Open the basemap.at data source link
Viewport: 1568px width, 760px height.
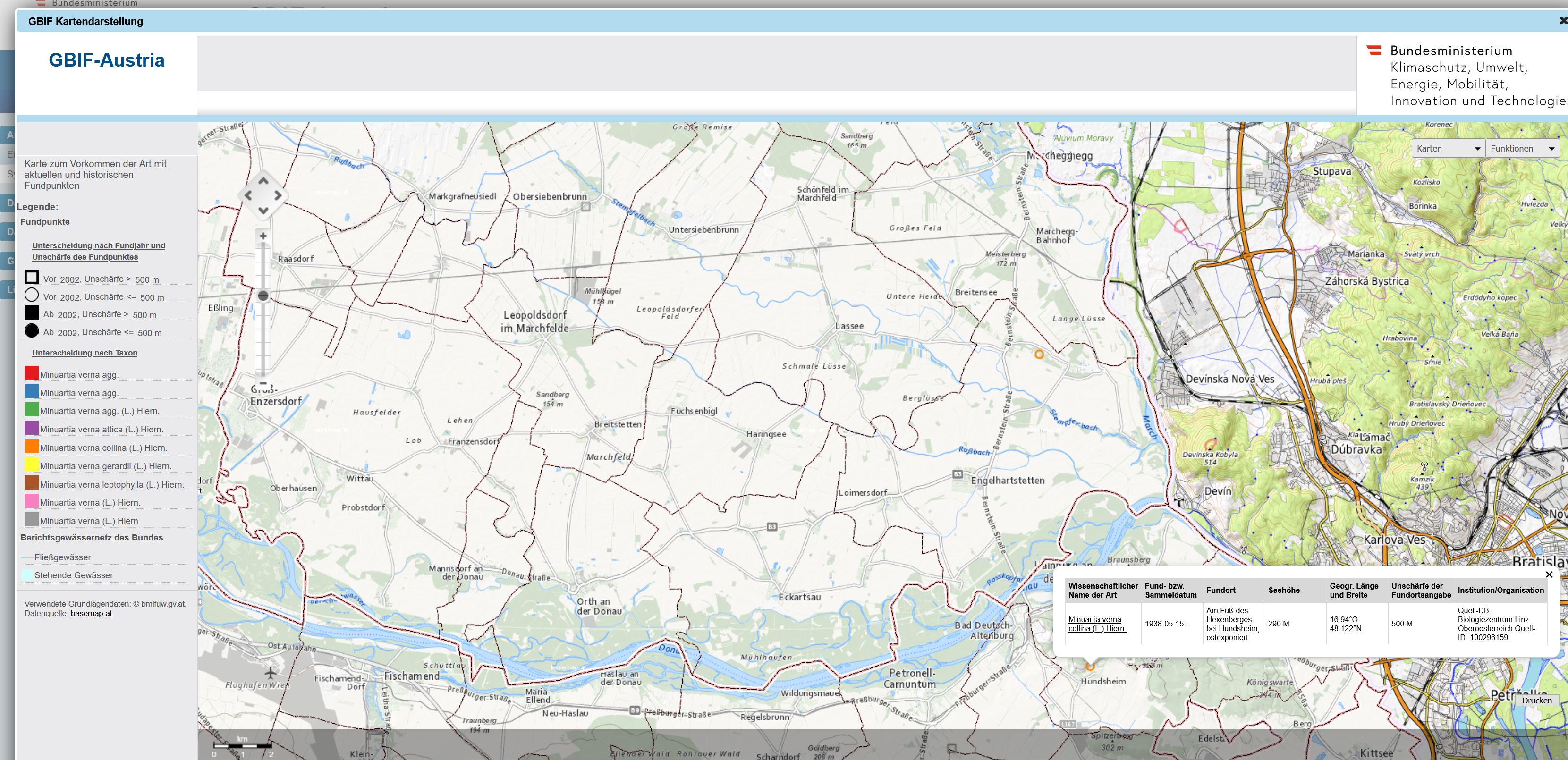click(x=91, y=613)
